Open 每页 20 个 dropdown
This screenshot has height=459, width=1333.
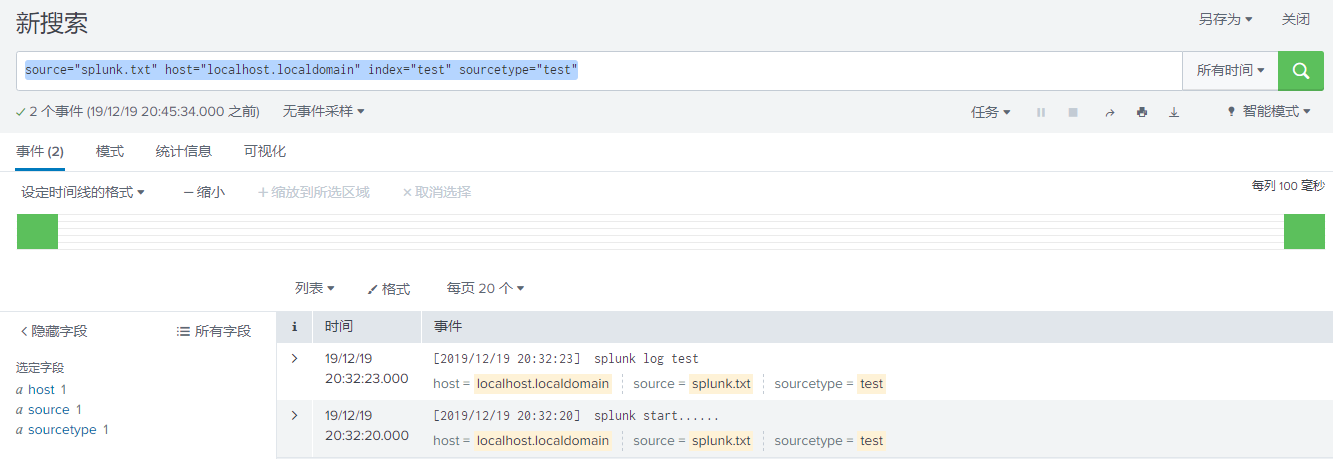click(485, 288)
